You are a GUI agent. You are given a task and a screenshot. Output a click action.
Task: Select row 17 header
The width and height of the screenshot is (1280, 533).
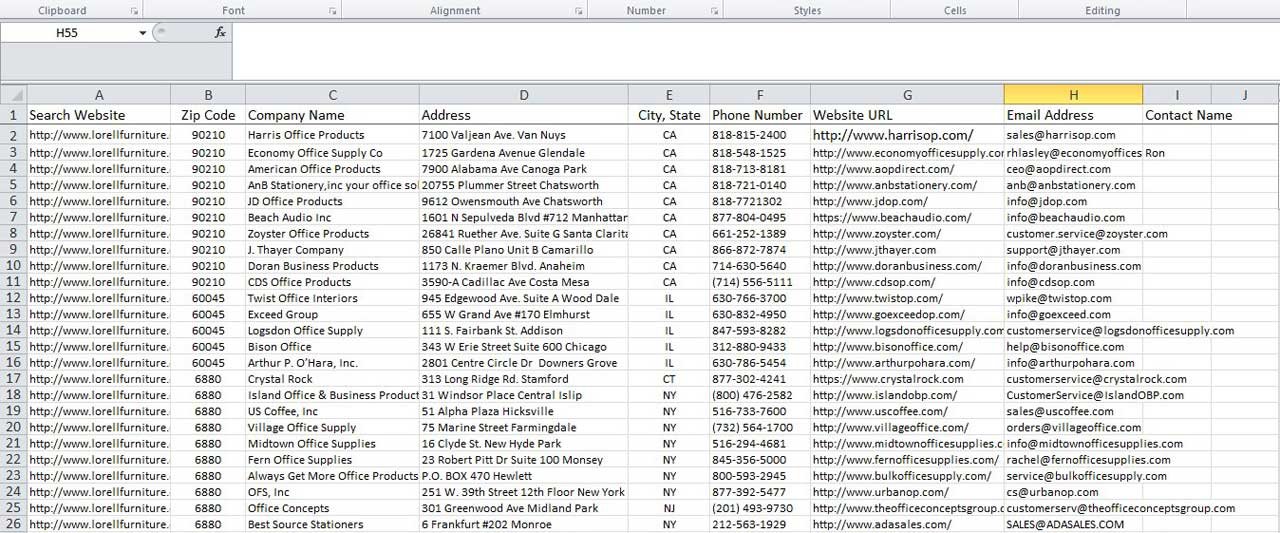pyautogui.click(x=13, y=379)
